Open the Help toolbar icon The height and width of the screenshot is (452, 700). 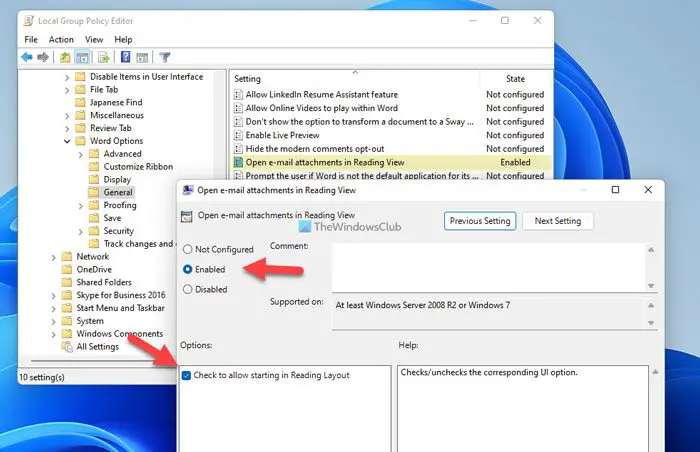(x=125, y=57)
